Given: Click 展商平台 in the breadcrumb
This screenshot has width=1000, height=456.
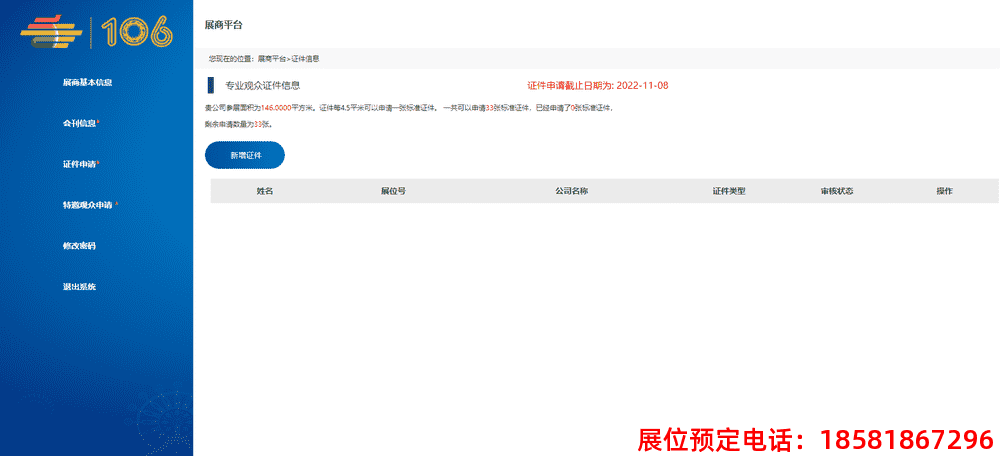Looking at the screenshot, I should tap(272, 59).
